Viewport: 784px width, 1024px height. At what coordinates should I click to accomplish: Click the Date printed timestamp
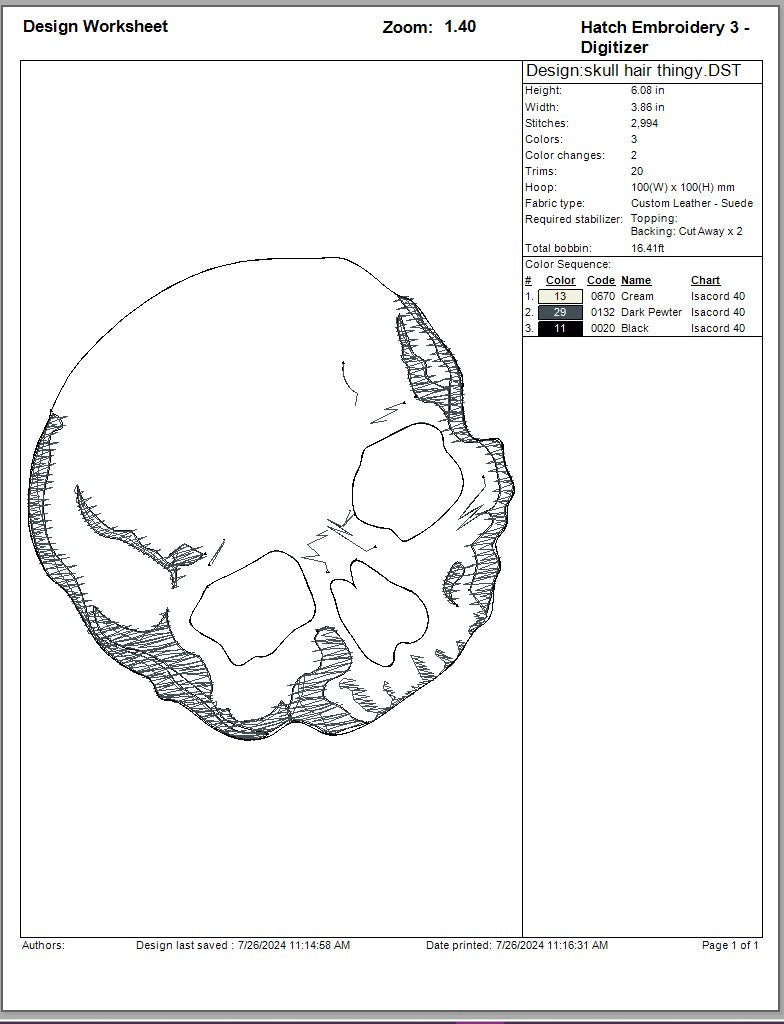tap(516, 945)
